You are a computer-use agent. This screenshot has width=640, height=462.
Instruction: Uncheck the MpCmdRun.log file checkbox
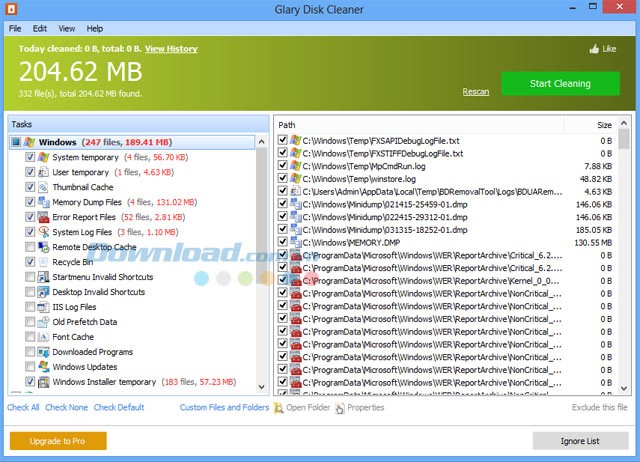point(282,166)
